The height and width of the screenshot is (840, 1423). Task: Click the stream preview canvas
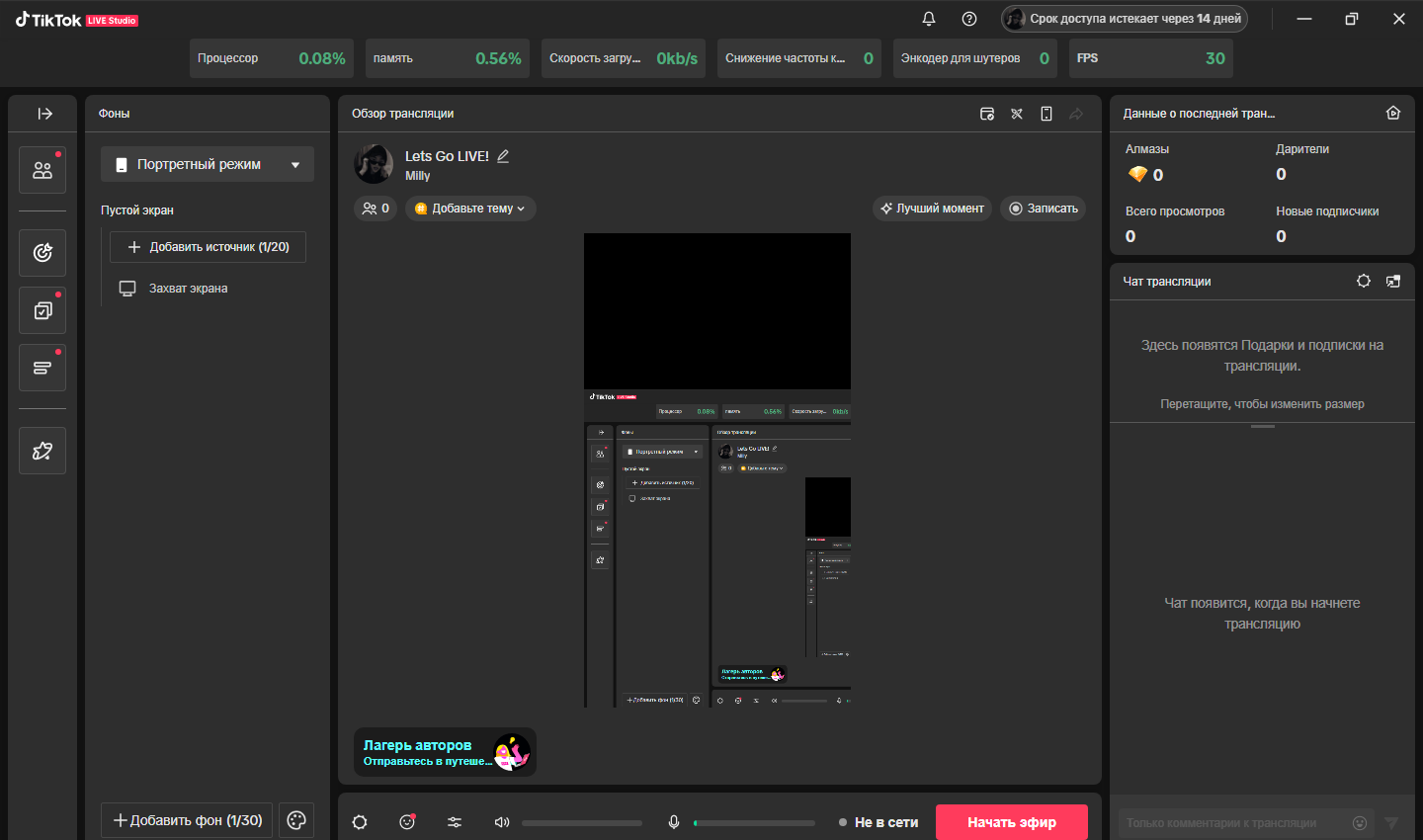pos(717,470)
